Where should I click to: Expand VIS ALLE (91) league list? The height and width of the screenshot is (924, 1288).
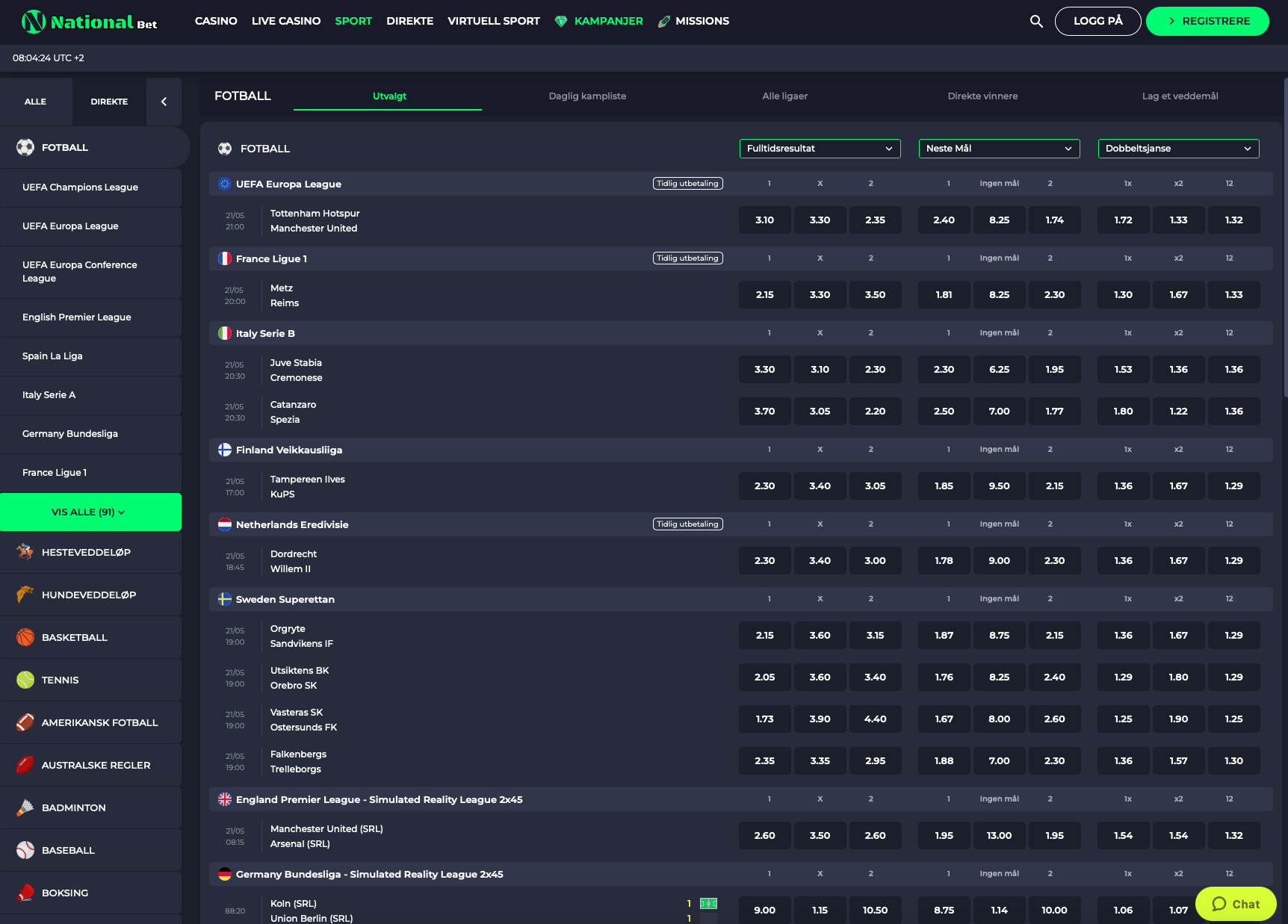pyautogui.click(x=91, y=512)
